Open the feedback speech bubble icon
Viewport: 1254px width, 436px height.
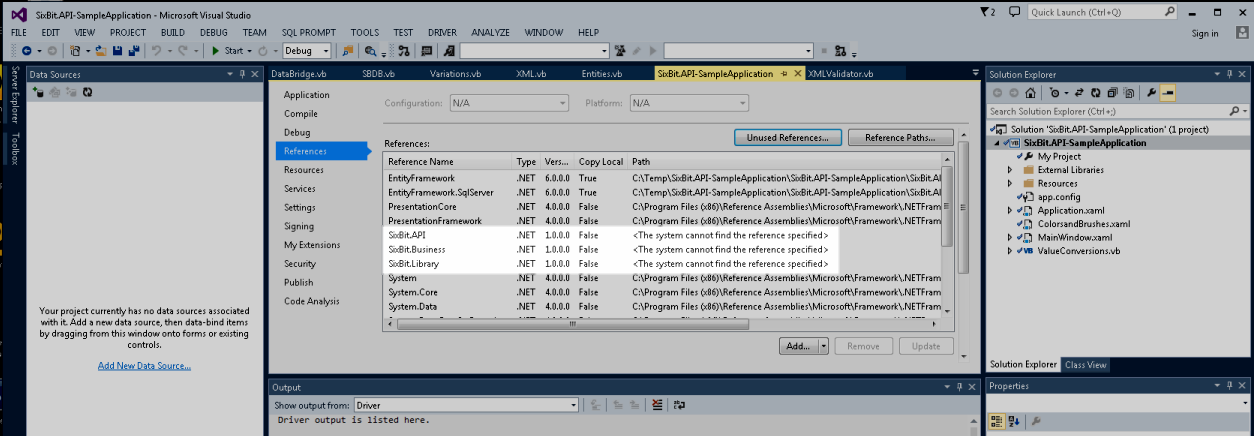(1015, 12)
